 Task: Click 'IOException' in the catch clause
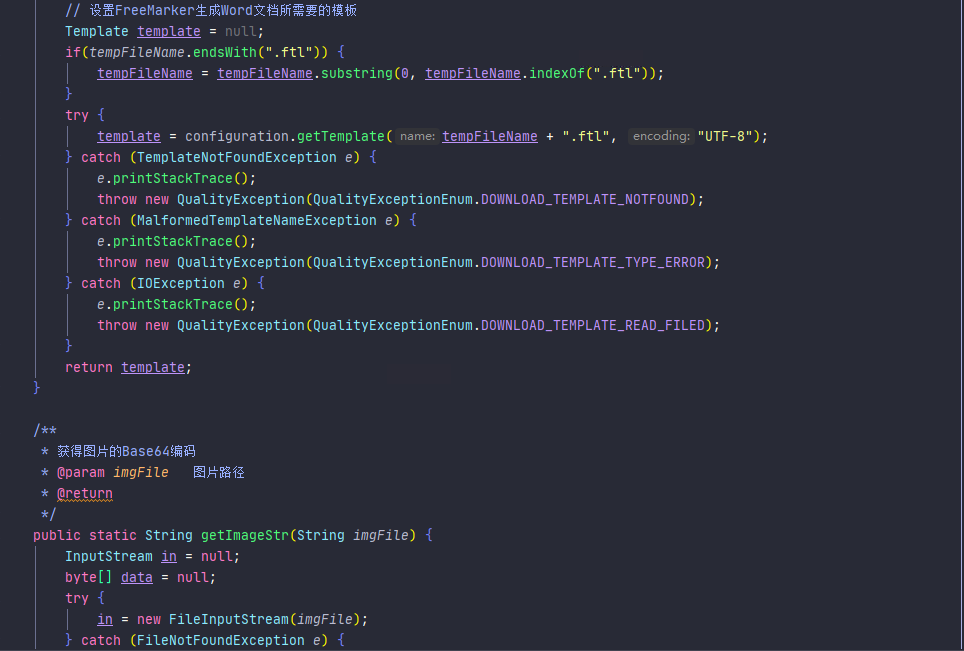(x=181, y=283)
